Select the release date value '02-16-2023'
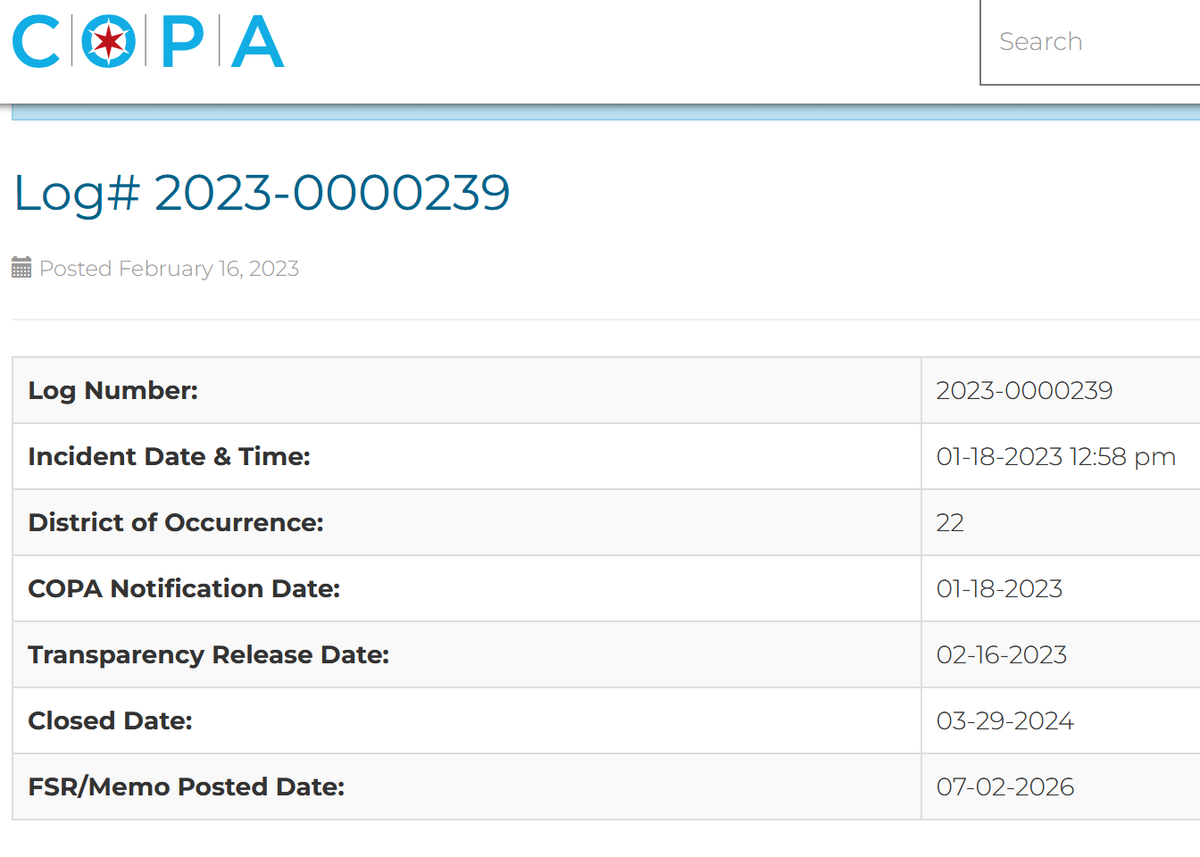 click(x=1001, y=654)
